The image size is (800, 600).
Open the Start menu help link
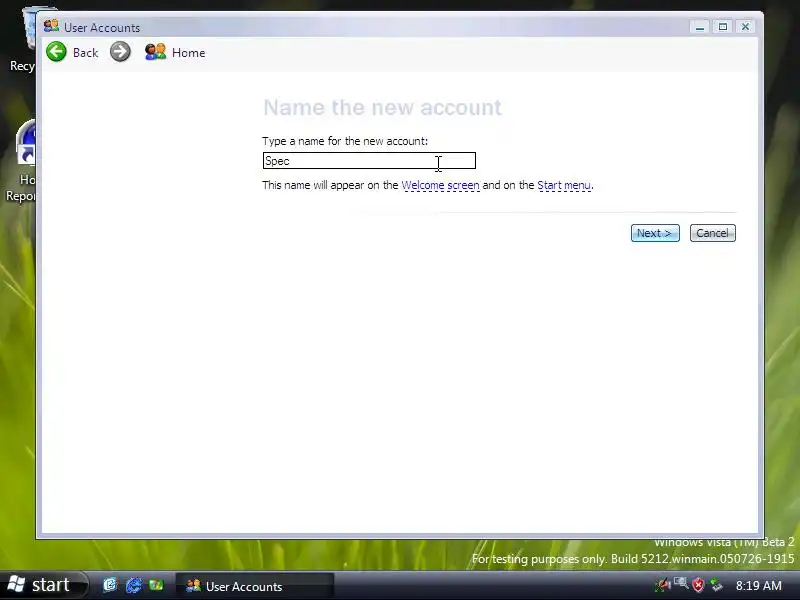[x=564, y=185]
